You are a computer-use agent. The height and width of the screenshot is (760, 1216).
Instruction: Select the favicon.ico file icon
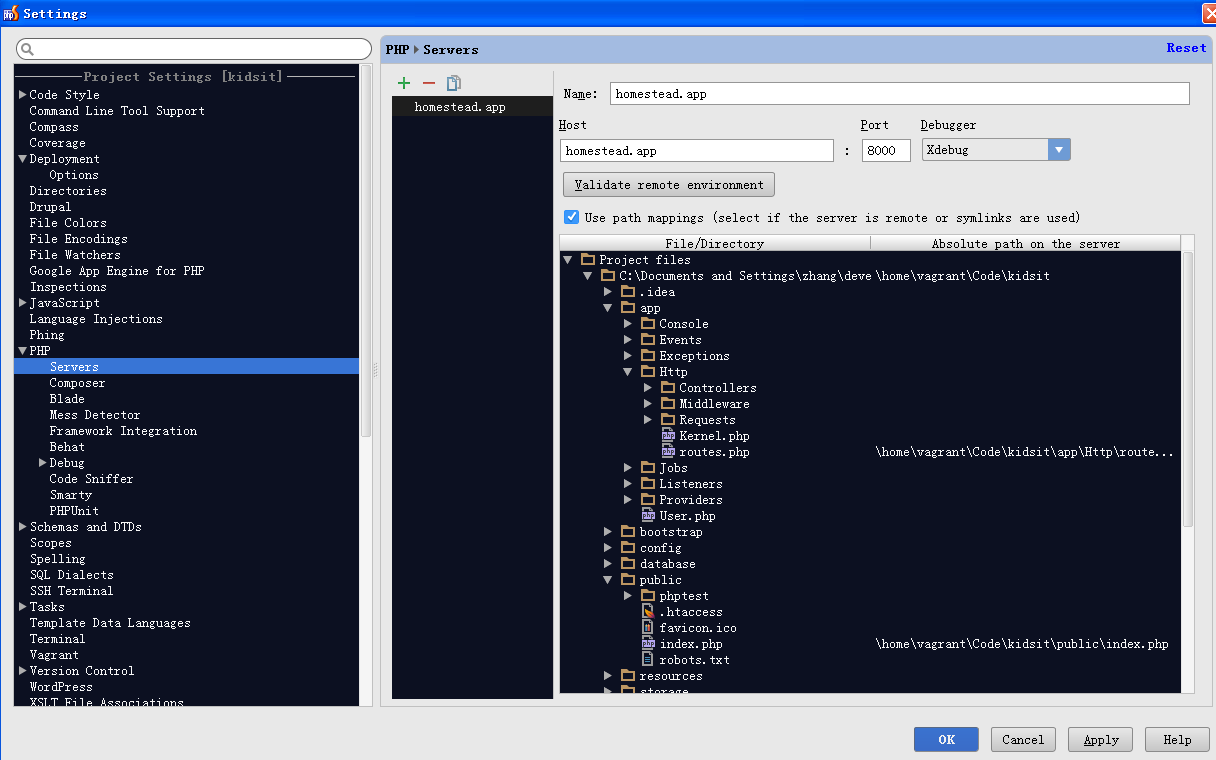point(648,628)
